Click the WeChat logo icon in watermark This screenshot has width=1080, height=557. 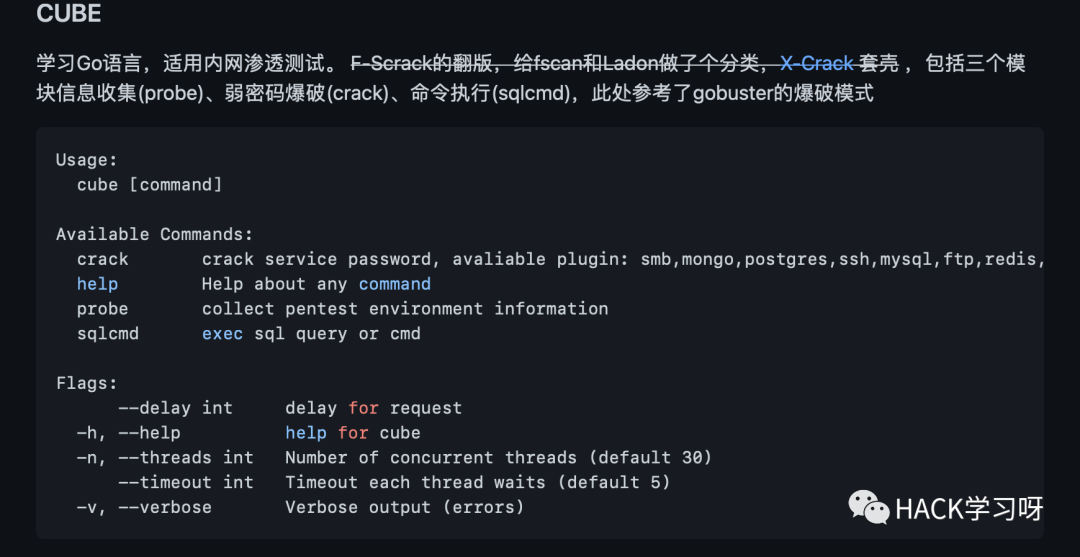(869, 507)
